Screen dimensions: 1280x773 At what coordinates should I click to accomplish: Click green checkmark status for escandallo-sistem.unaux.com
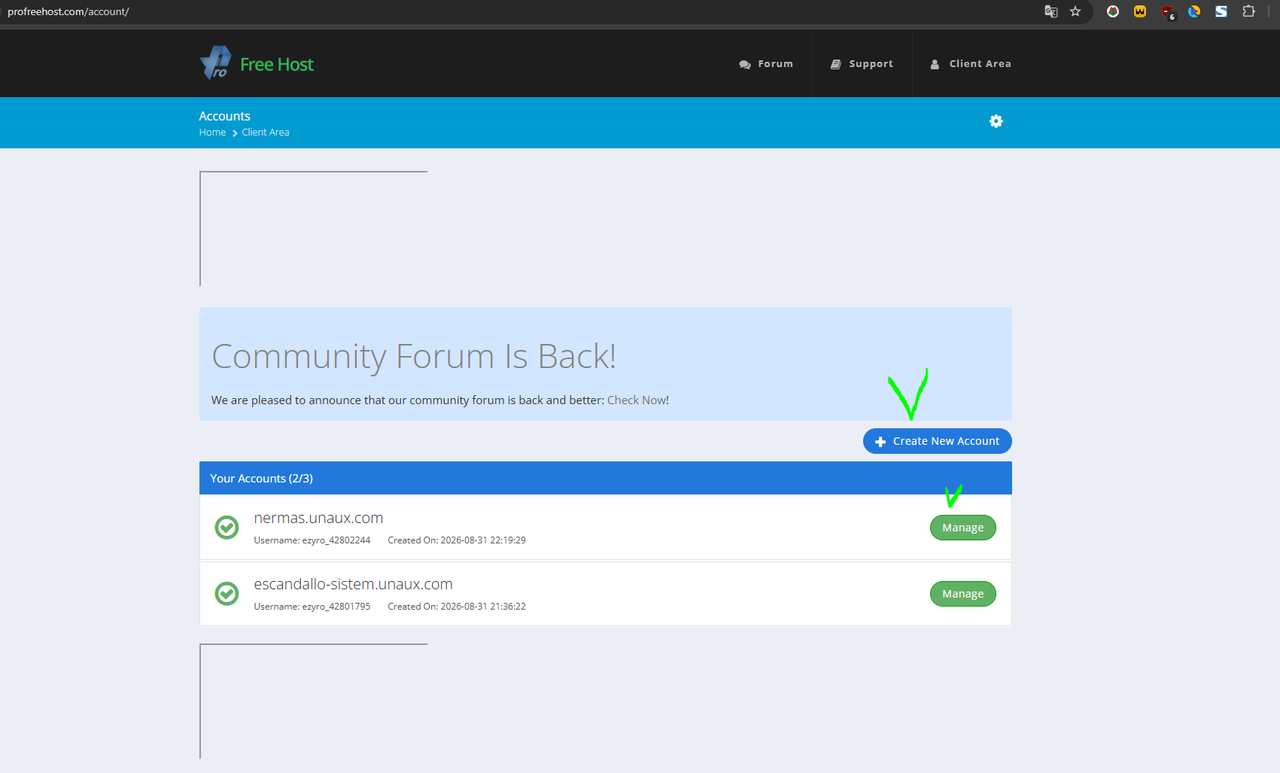click(x=227, y=593)
